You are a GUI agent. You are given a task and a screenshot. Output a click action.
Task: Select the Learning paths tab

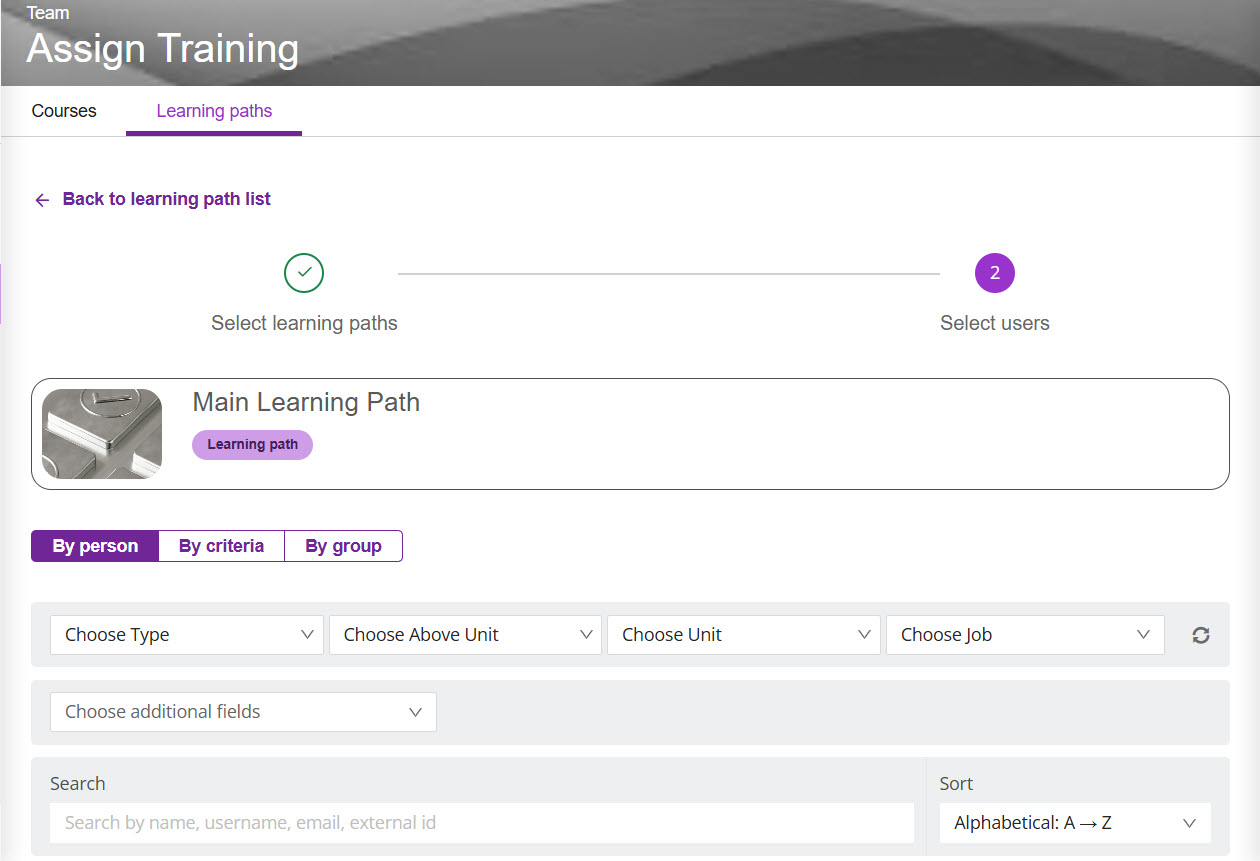click(214, 111)
